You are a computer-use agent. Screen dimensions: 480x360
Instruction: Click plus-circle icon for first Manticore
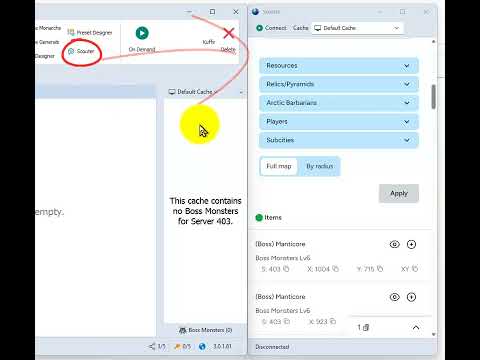pyautogui.click(x=411, y=244)
